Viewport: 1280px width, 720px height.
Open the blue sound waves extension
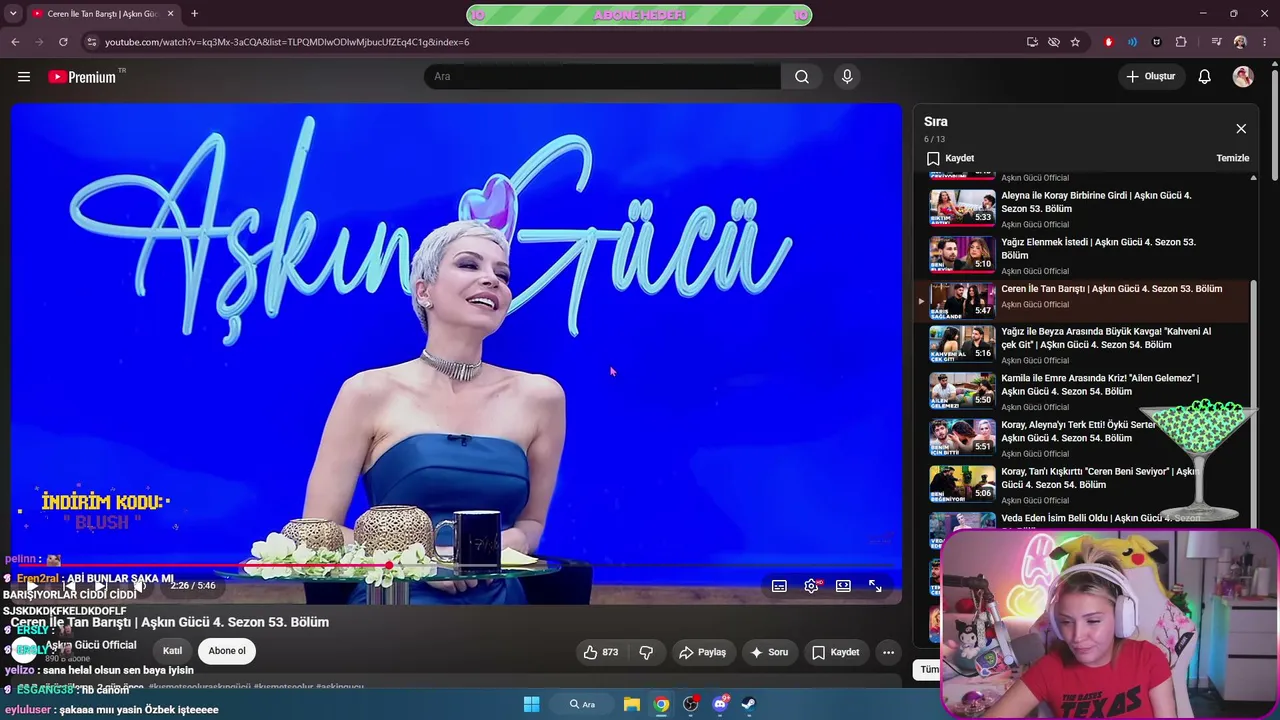1132,42
